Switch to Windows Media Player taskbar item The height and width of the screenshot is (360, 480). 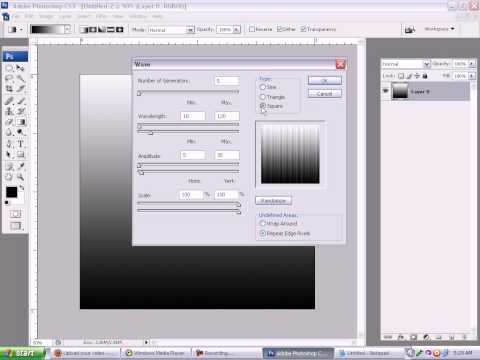click(156, 353)
